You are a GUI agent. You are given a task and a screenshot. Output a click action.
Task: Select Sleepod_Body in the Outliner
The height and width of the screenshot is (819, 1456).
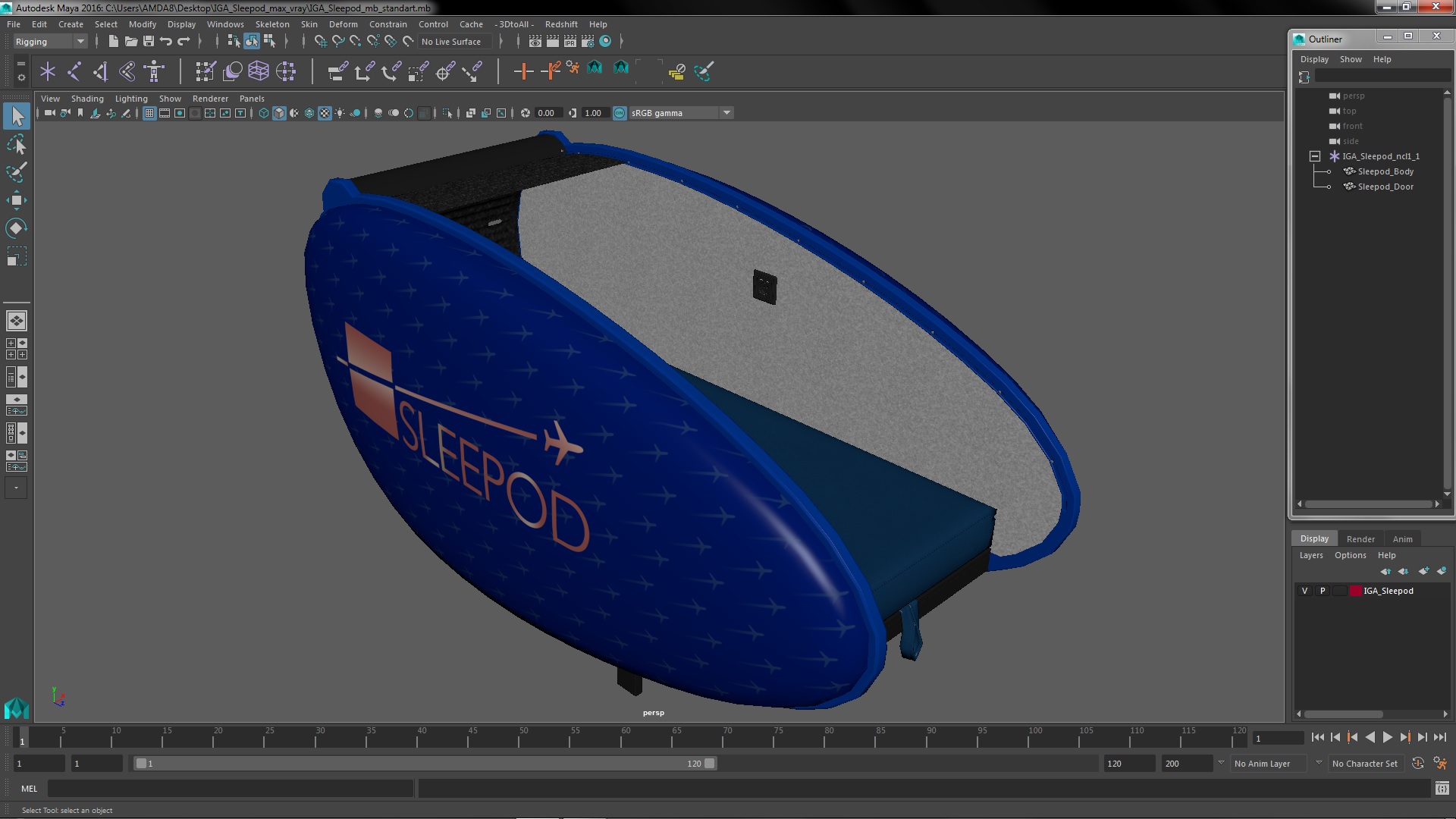pyautogui.click(x=1385, y=171)
